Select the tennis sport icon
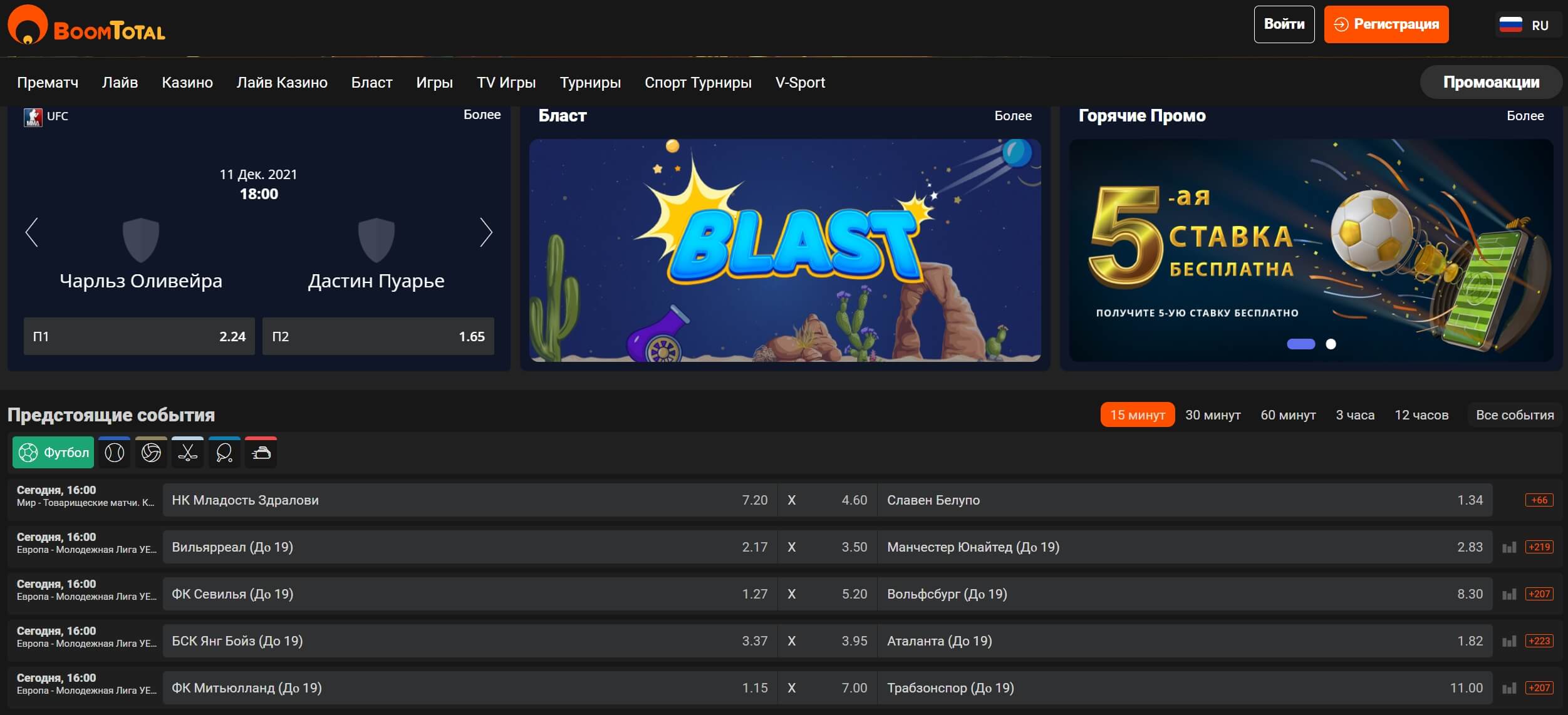Screen dimensions: 1568x715 tap(114, 453)
